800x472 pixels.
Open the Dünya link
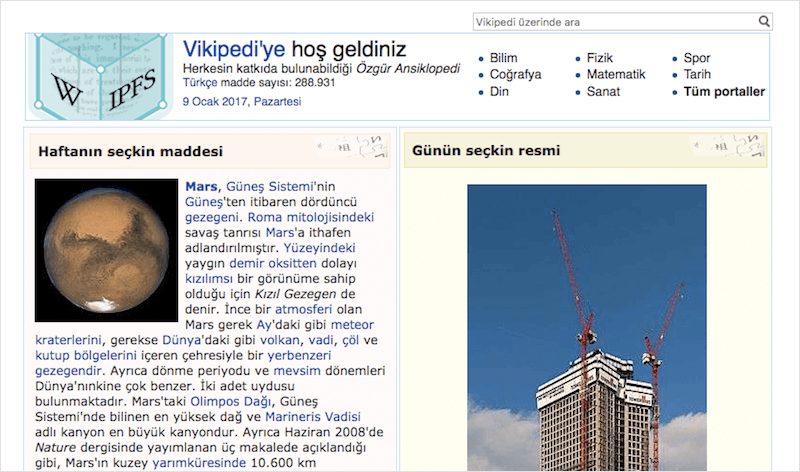(x=182, y=340)
